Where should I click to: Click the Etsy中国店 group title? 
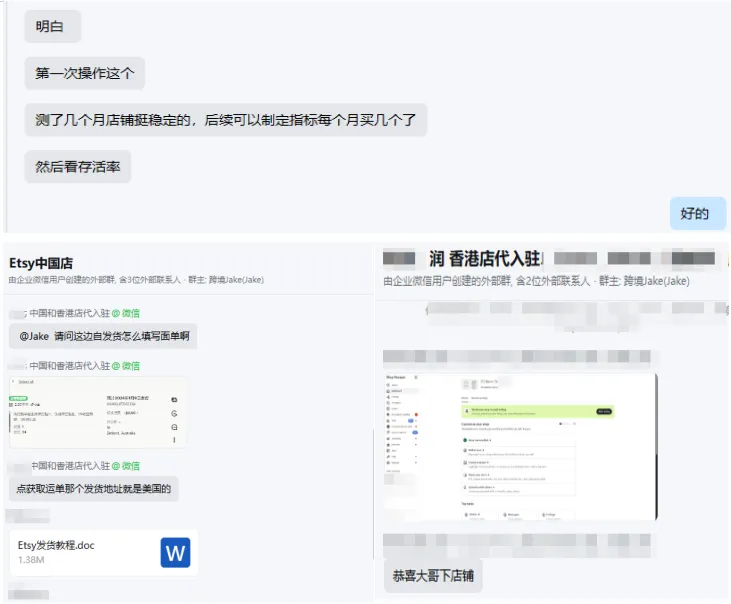pyautogui.click(x=41, y=263)
